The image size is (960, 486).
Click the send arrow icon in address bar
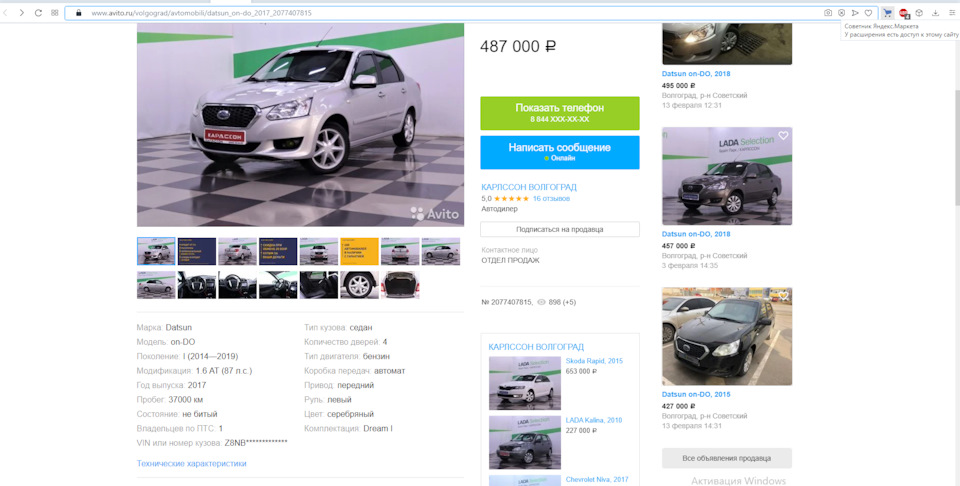(855, 12)
